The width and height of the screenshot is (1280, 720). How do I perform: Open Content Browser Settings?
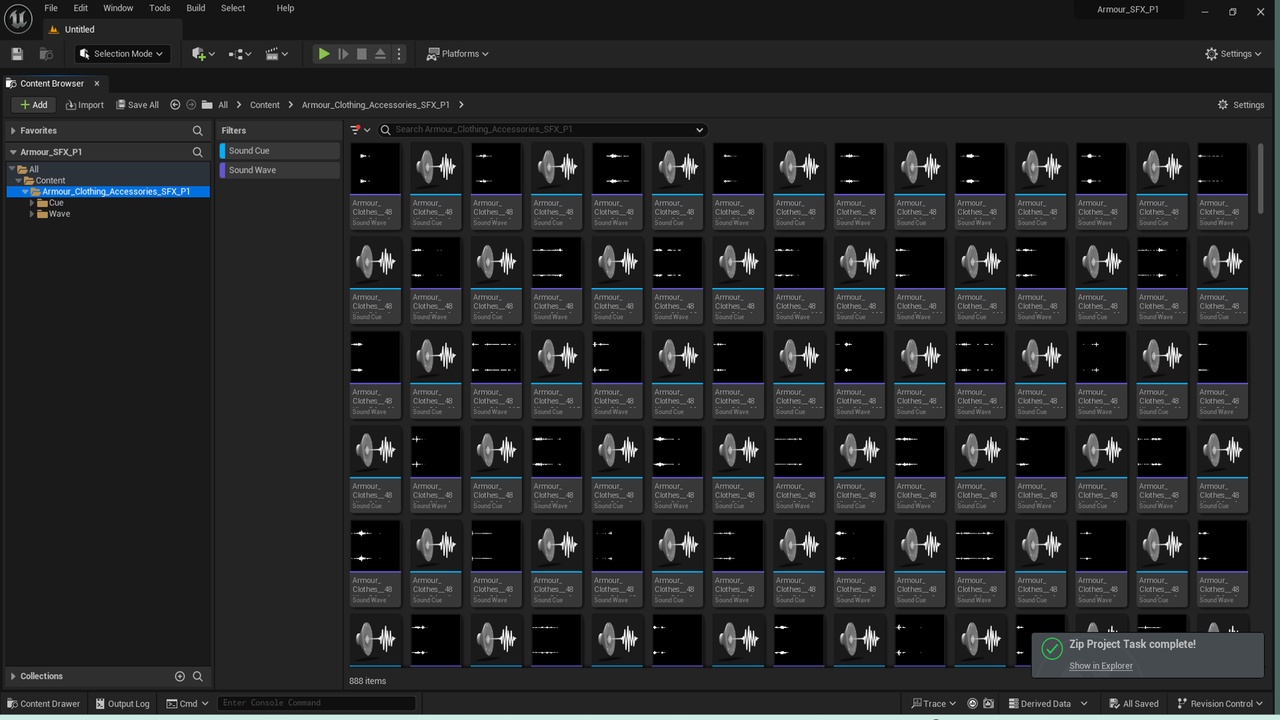(x=1241, y=104)
